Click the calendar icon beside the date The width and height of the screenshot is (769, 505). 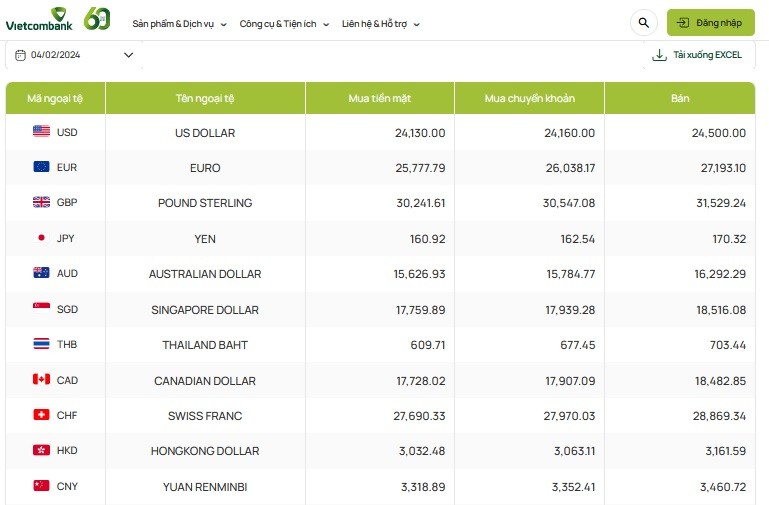[x=21, y=55]
